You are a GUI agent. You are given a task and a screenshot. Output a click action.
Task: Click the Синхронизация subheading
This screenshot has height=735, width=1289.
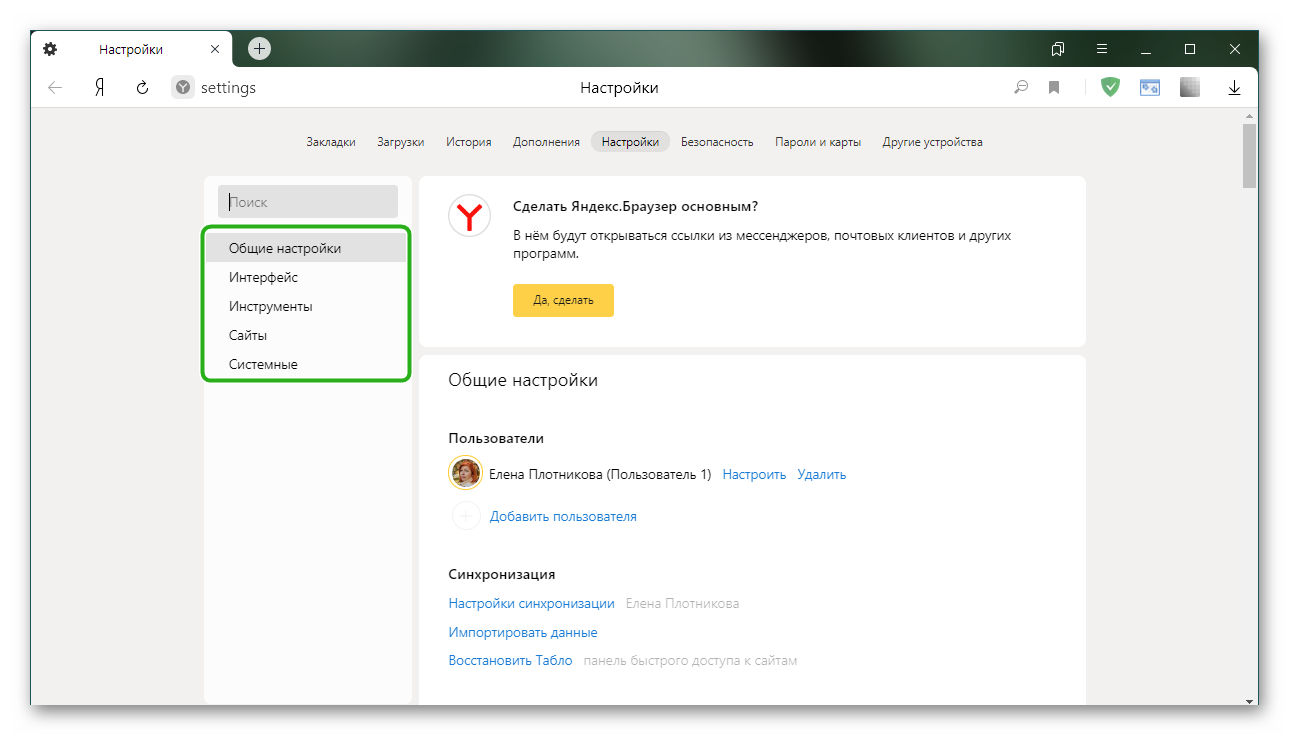coord(502,574)
